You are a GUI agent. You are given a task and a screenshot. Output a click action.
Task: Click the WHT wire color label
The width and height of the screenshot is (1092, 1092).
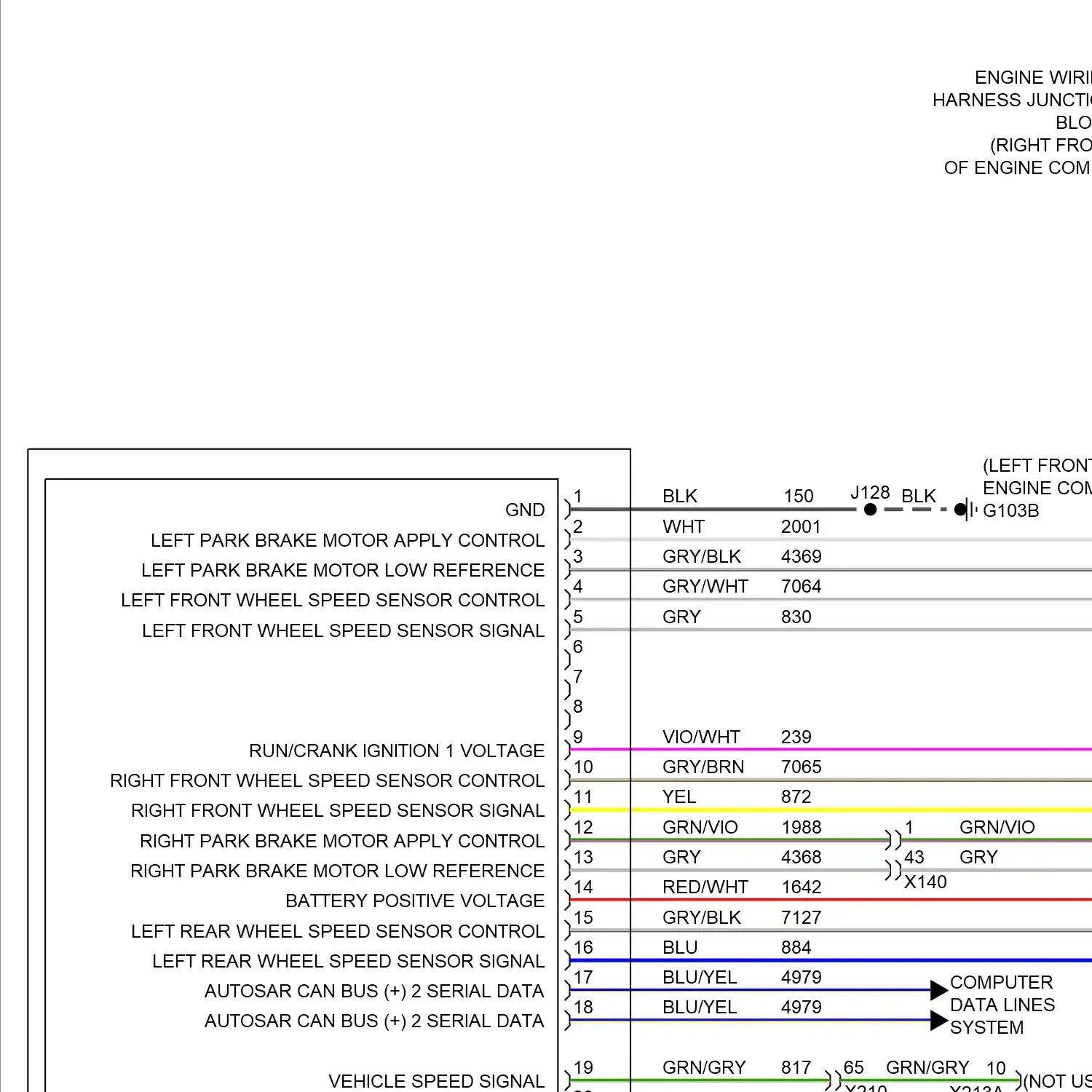684,526
